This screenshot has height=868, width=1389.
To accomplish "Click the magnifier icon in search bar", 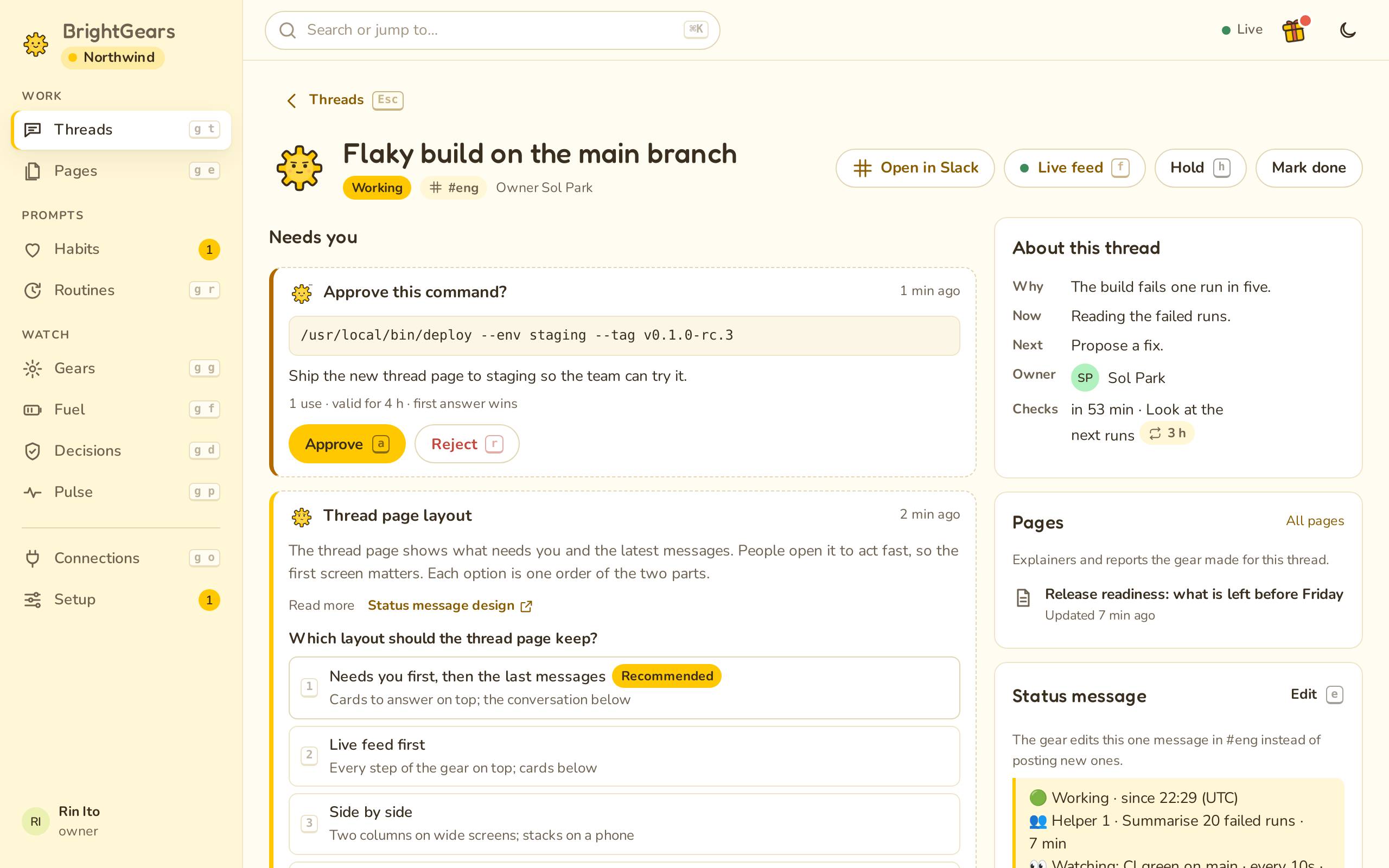I will 288,30.
